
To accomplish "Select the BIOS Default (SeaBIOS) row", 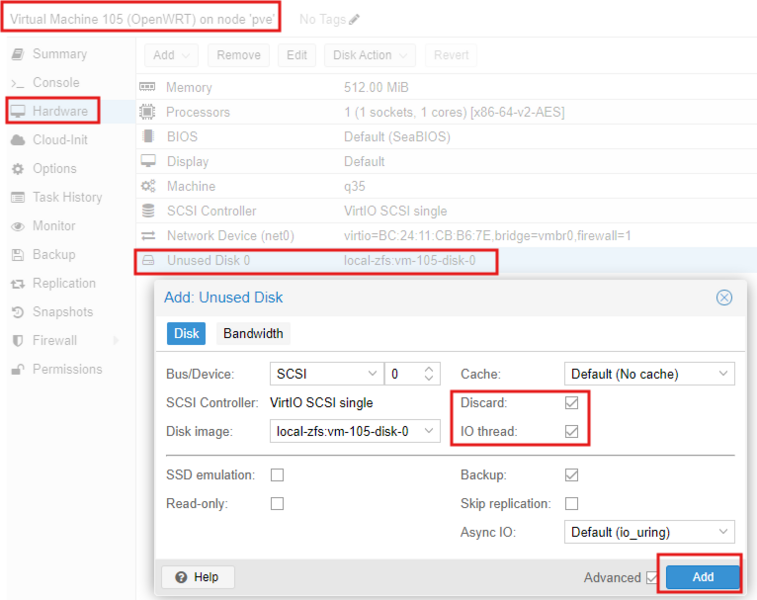I will (x=446, y=137).
